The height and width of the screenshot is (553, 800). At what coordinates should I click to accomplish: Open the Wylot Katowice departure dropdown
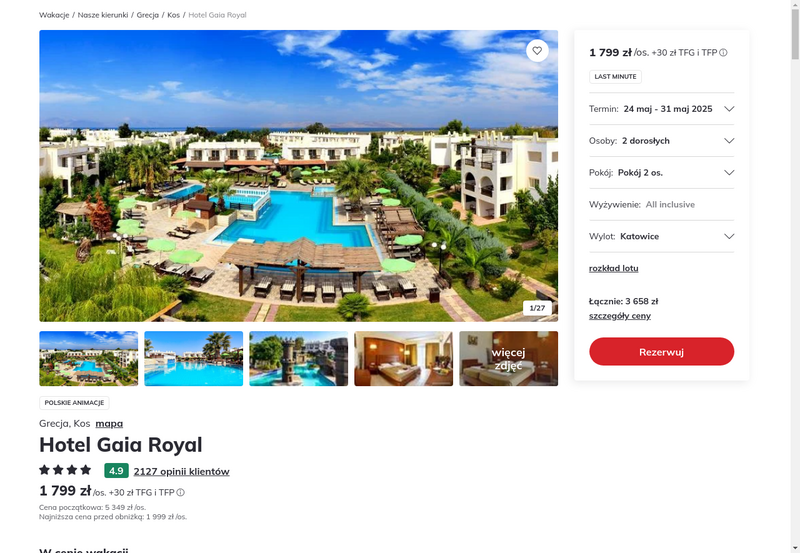[661, 236]
